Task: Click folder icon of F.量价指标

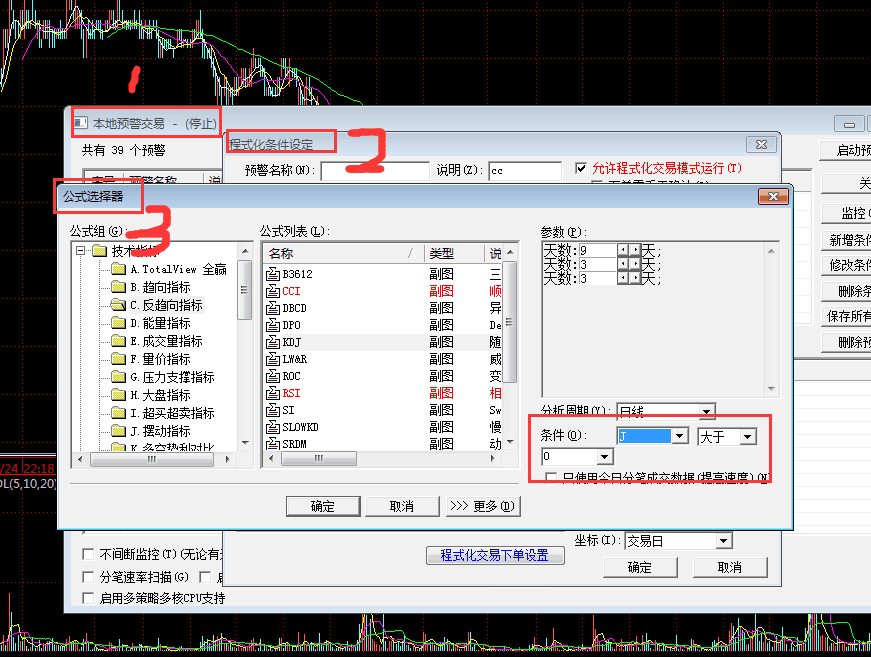Action: (118, 359)
